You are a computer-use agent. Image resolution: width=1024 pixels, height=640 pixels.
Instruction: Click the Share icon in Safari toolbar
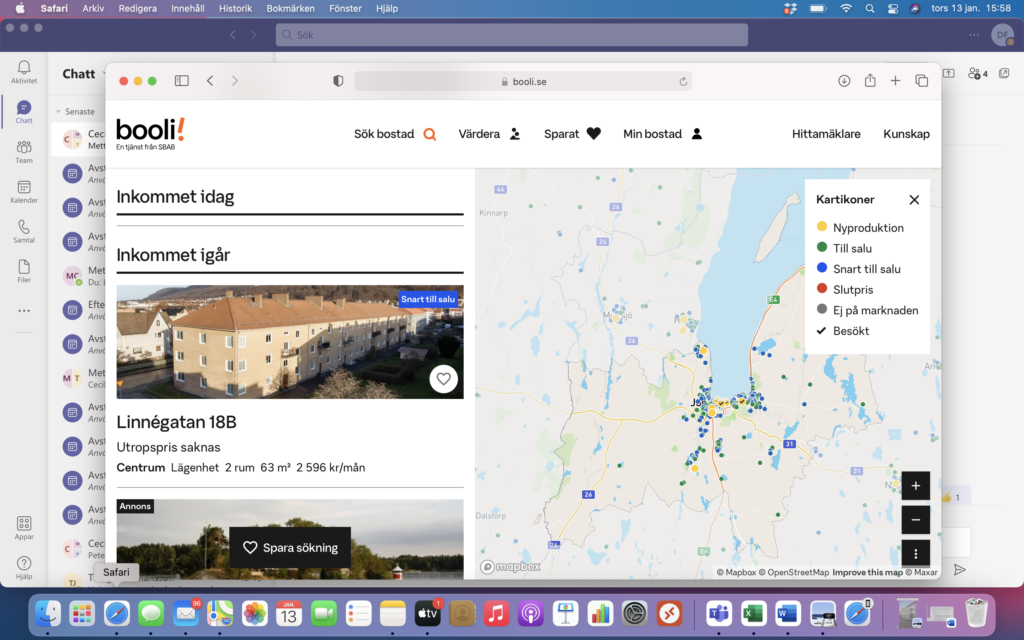870,80
